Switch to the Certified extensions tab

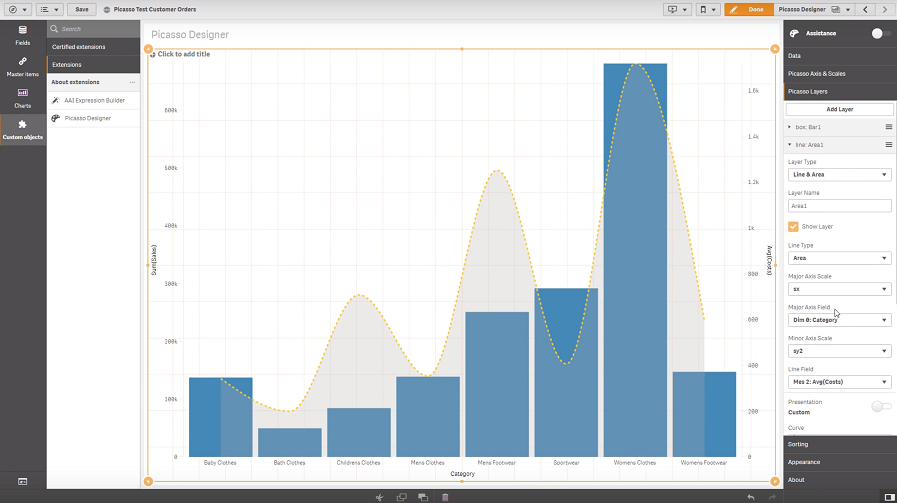coord(93,47)
